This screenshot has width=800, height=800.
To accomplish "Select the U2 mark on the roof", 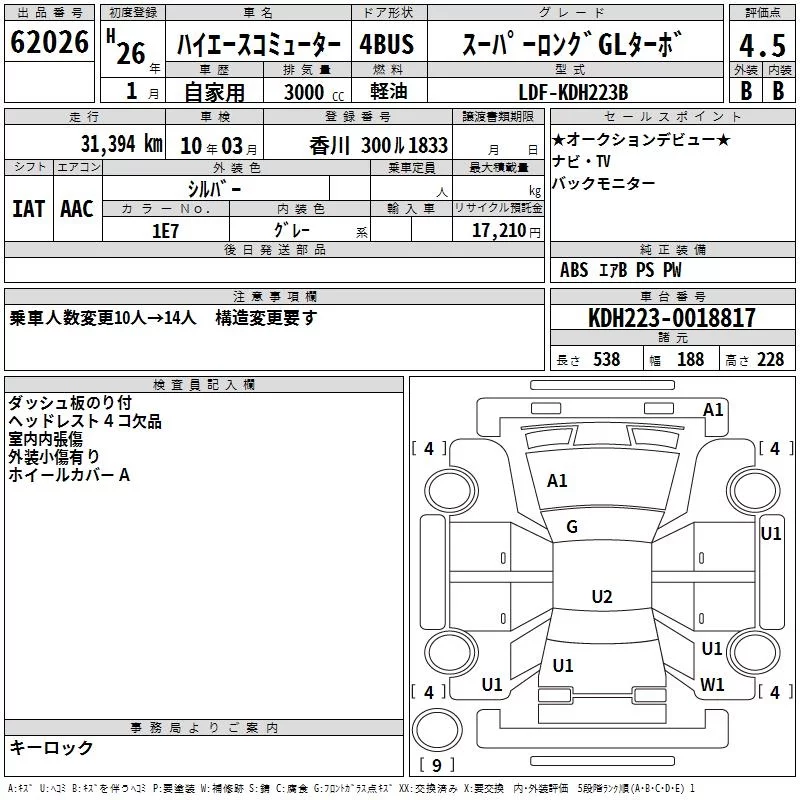I will (x=602, y=596).
